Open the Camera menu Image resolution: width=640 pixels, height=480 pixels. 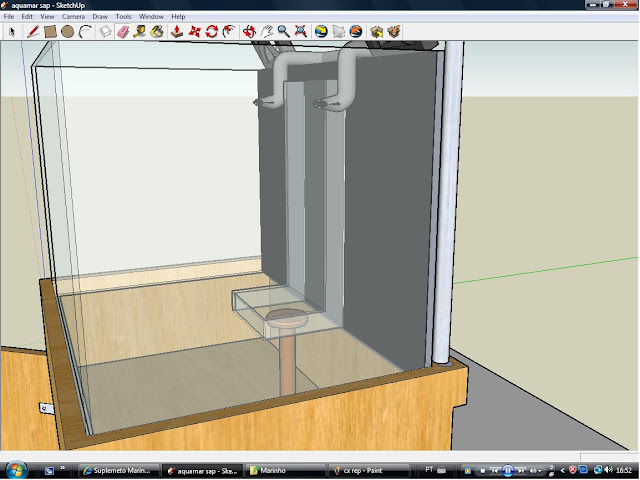pos(73,17)
